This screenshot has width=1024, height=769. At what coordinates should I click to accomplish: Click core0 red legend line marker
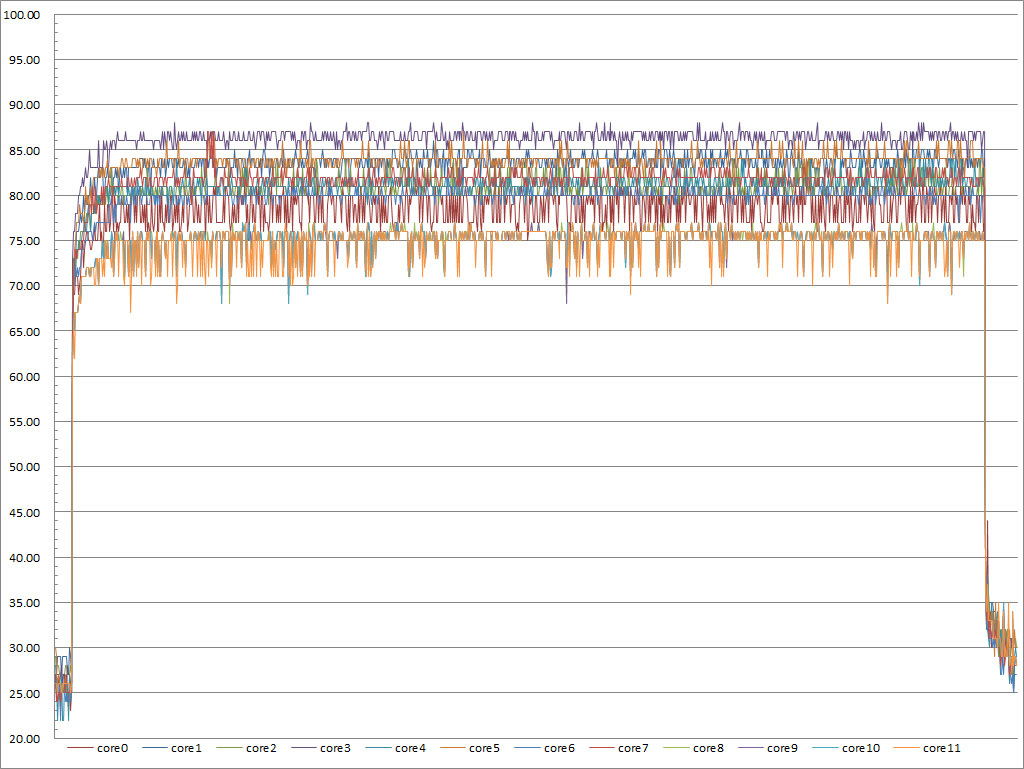(x=80, y=748)
